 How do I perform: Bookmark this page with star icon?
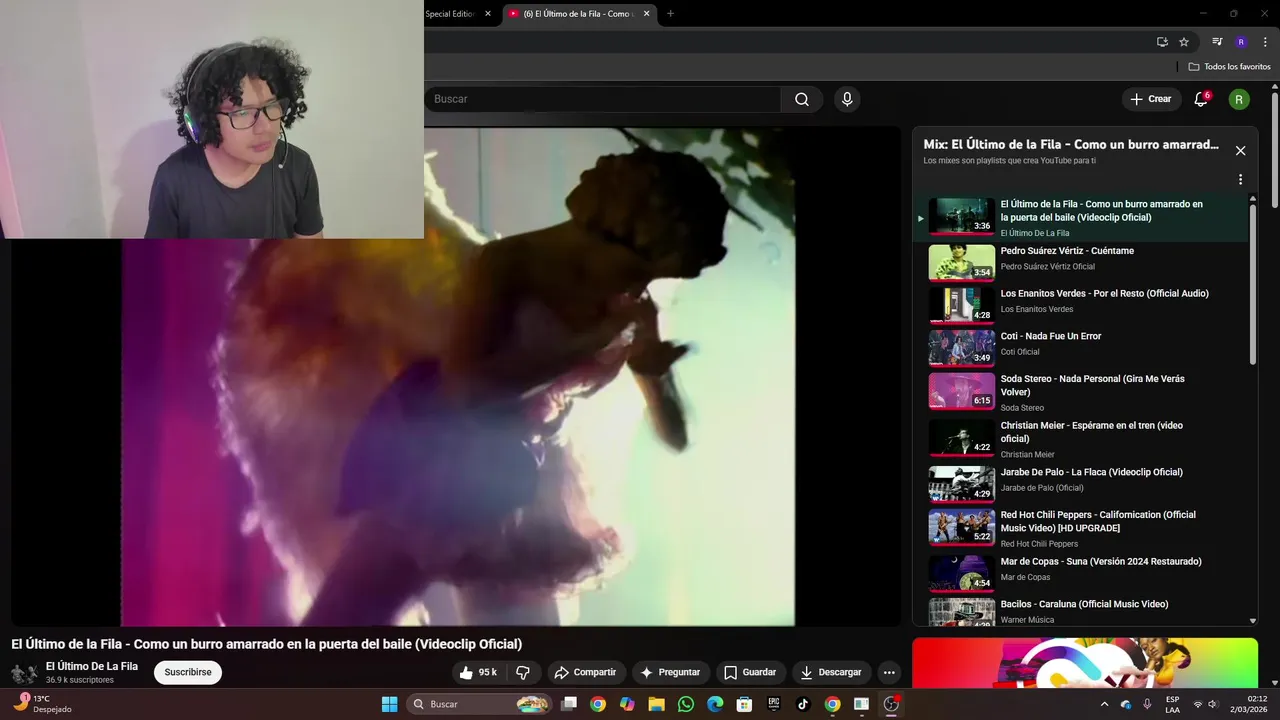(1184, 42)
